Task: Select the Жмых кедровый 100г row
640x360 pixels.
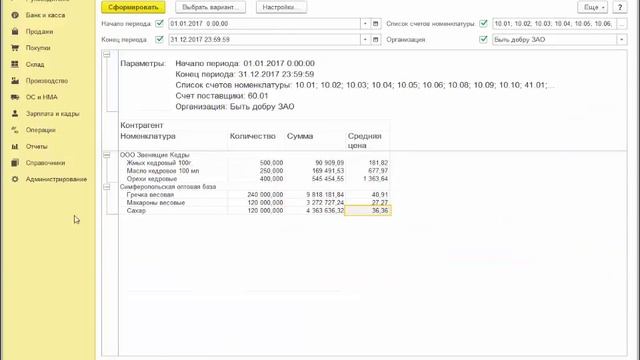Action: point(159,163)
